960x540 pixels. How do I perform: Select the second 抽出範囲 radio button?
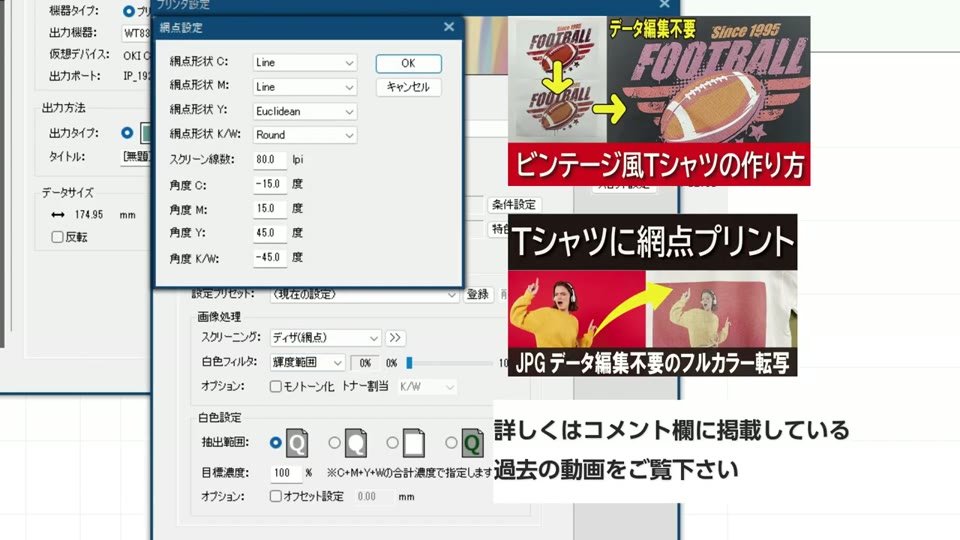tap(334, 442)
